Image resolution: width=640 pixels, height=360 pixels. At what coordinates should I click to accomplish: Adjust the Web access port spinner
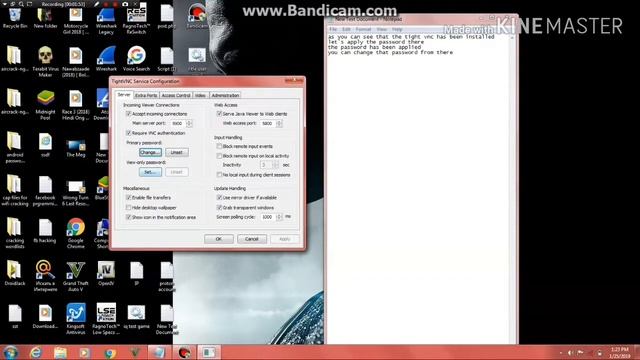[279, 123]
